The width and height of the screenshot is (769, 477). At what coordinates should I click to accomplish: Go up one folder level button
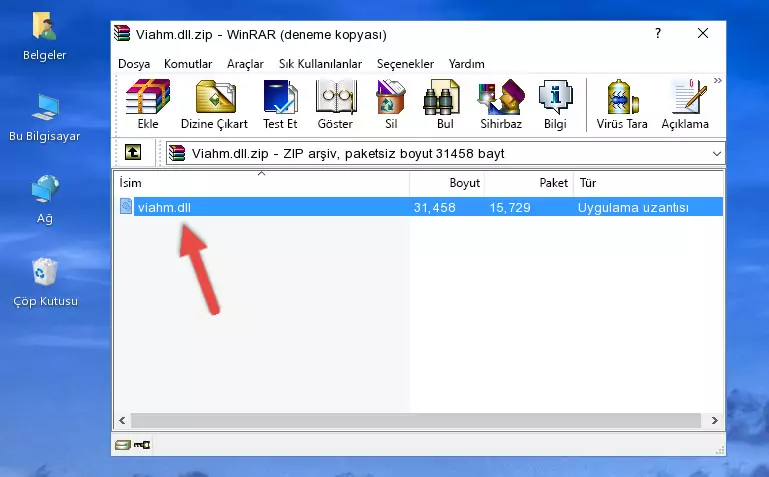[133, 152]
